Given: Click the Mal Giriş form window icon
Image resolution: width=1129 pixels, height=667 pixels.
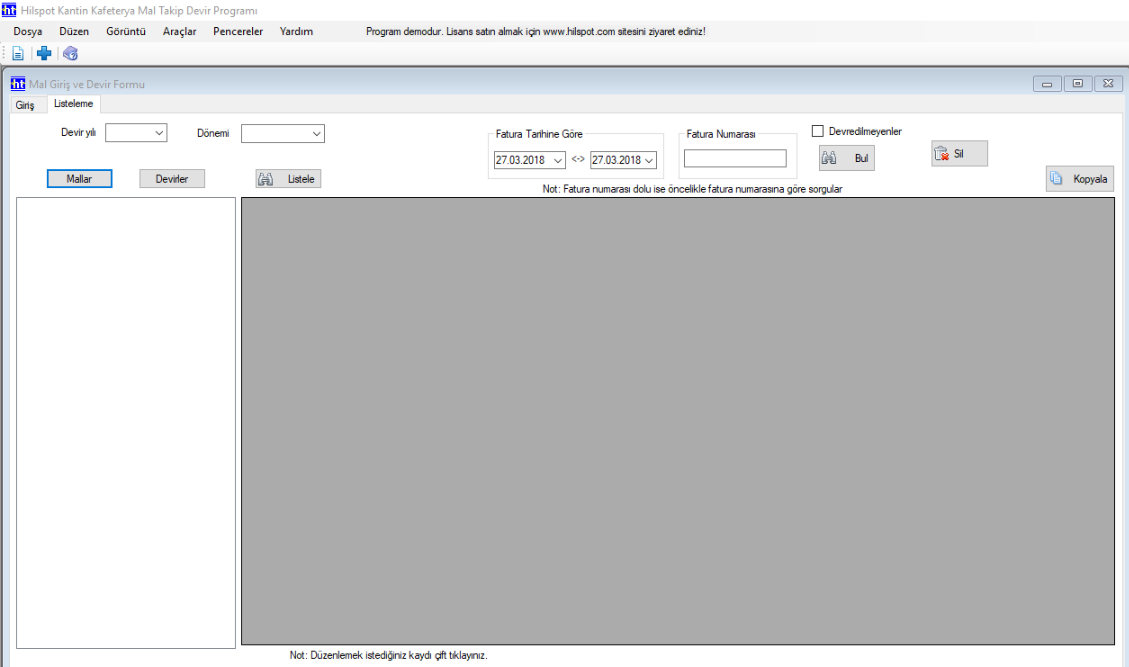Looking at the screenshot, I should point(18,84).
